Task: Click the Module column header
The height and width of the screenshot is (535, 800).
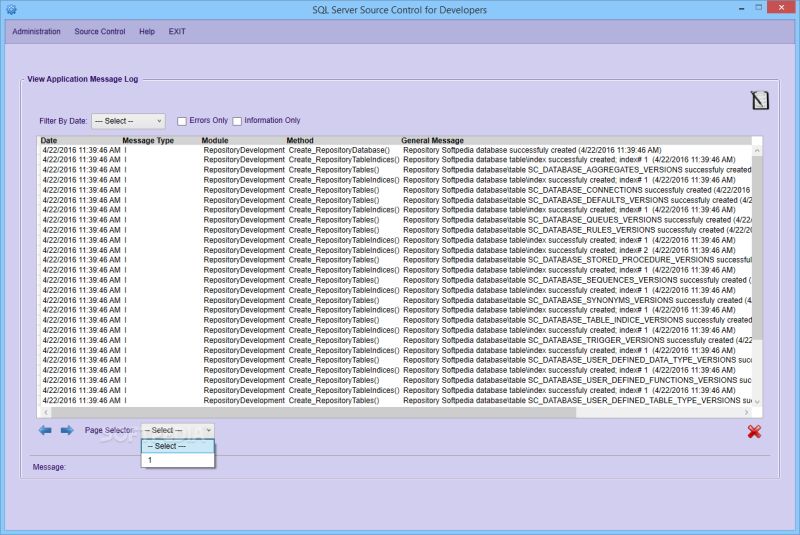Action: tap(215, 140)
